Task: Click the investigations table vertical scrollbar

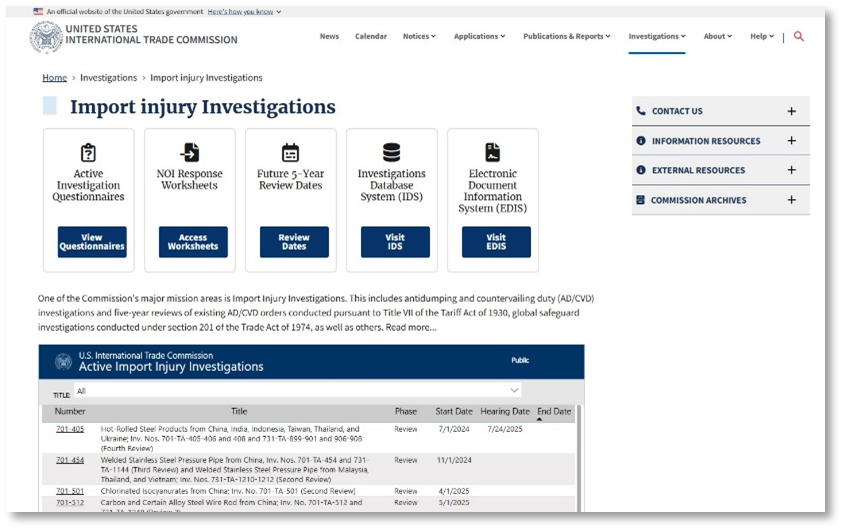Action: (x=579, y=458)
